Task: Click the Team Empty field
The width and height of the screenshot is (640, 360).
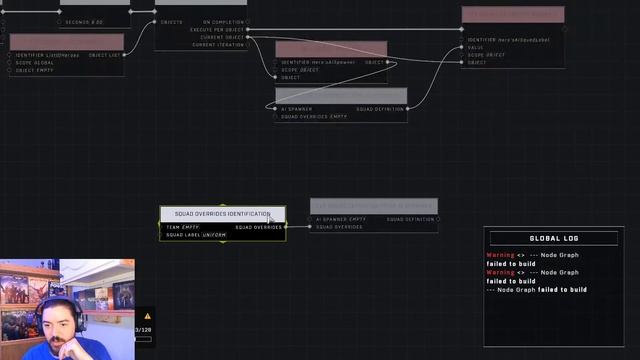Action: click(182, 227)
